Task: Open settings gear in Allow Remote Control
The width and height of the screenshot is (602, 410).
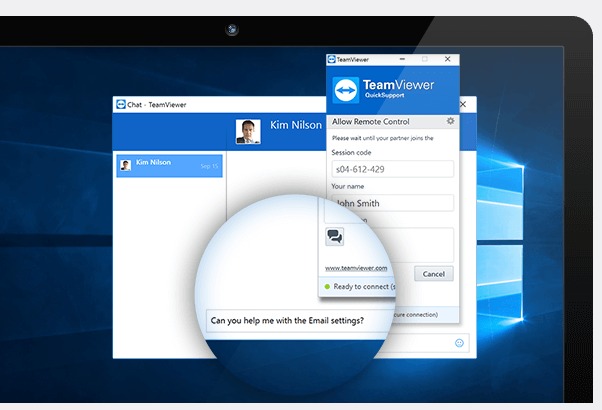Action: point(450,121)
